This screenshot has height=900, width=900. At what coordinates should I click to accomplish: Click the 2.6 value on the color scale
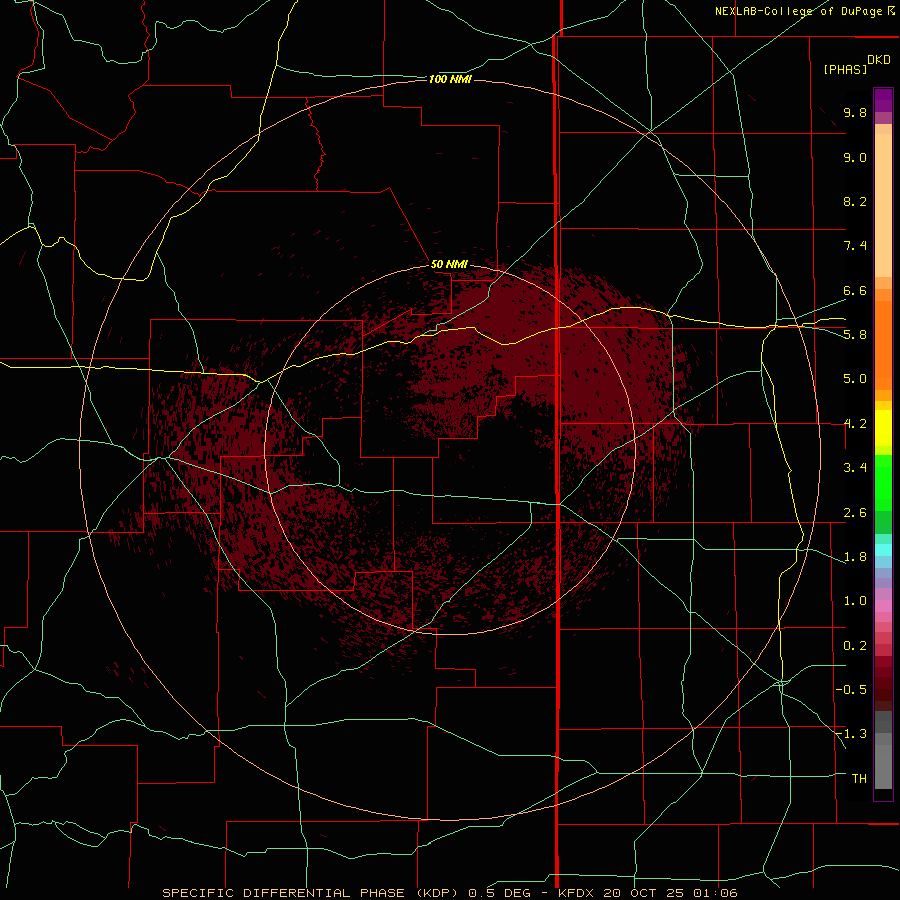[x=855, y=513]
